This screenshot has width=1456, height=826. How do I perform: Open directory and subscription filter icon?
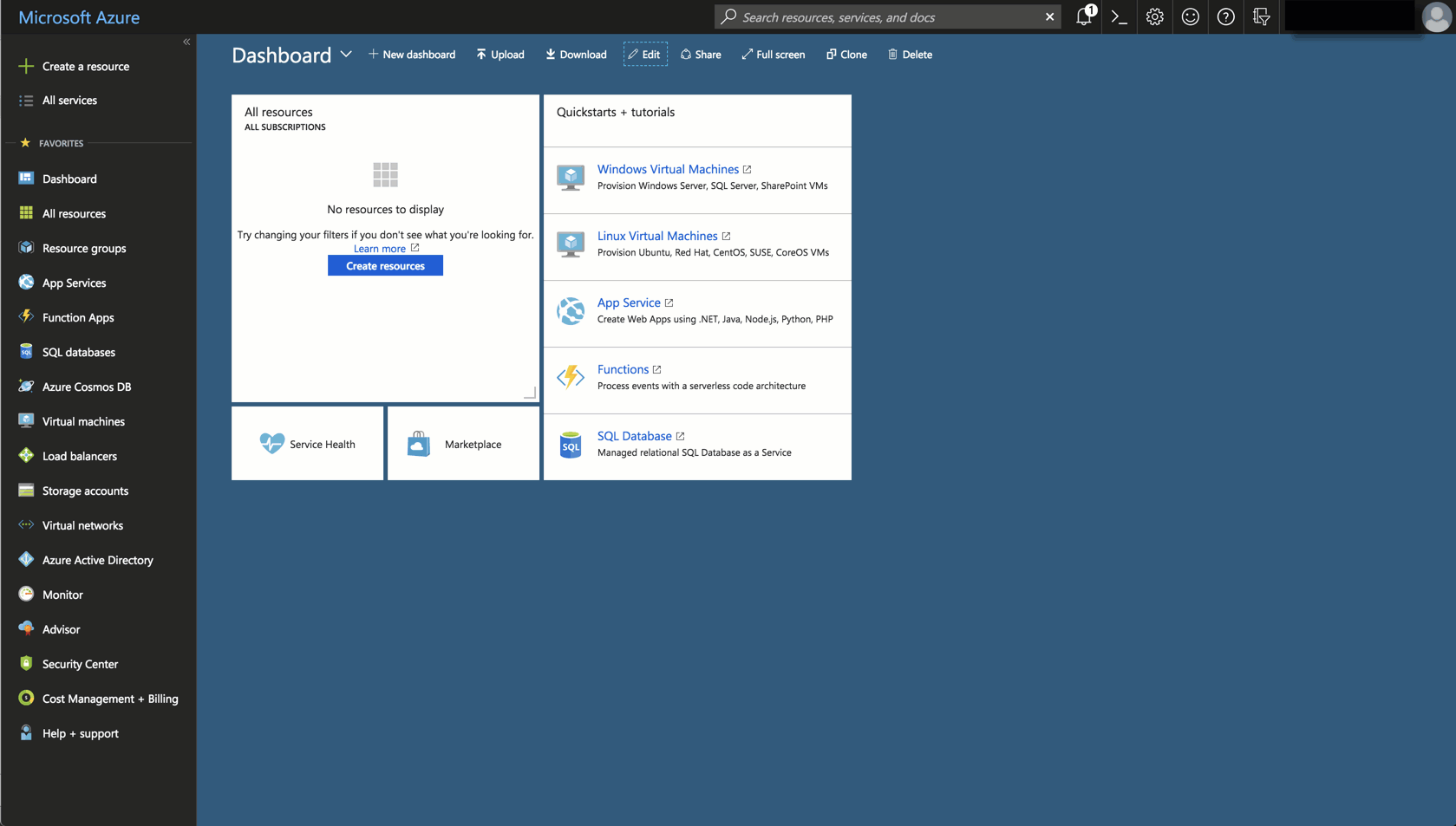[x=1261, y=16]
